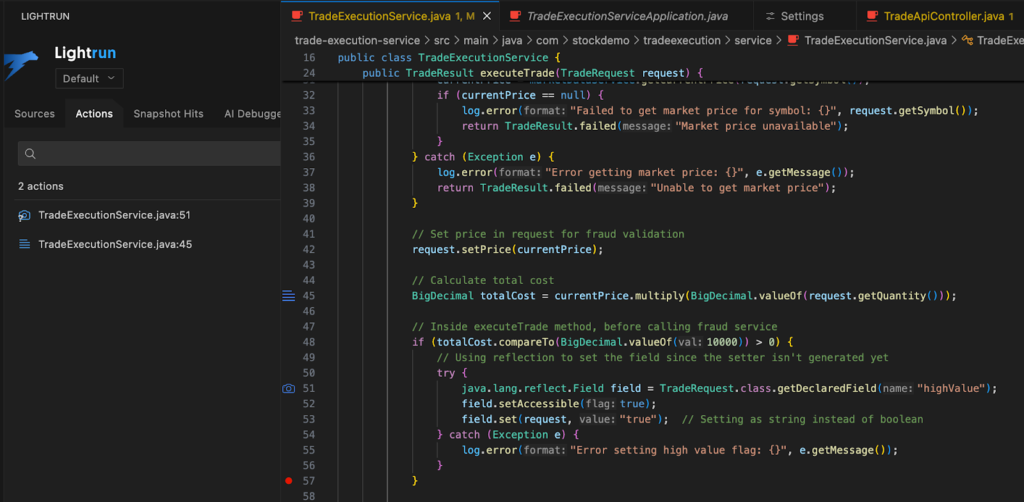Click the snapshot camera icon on line 51

click(289, 388)
